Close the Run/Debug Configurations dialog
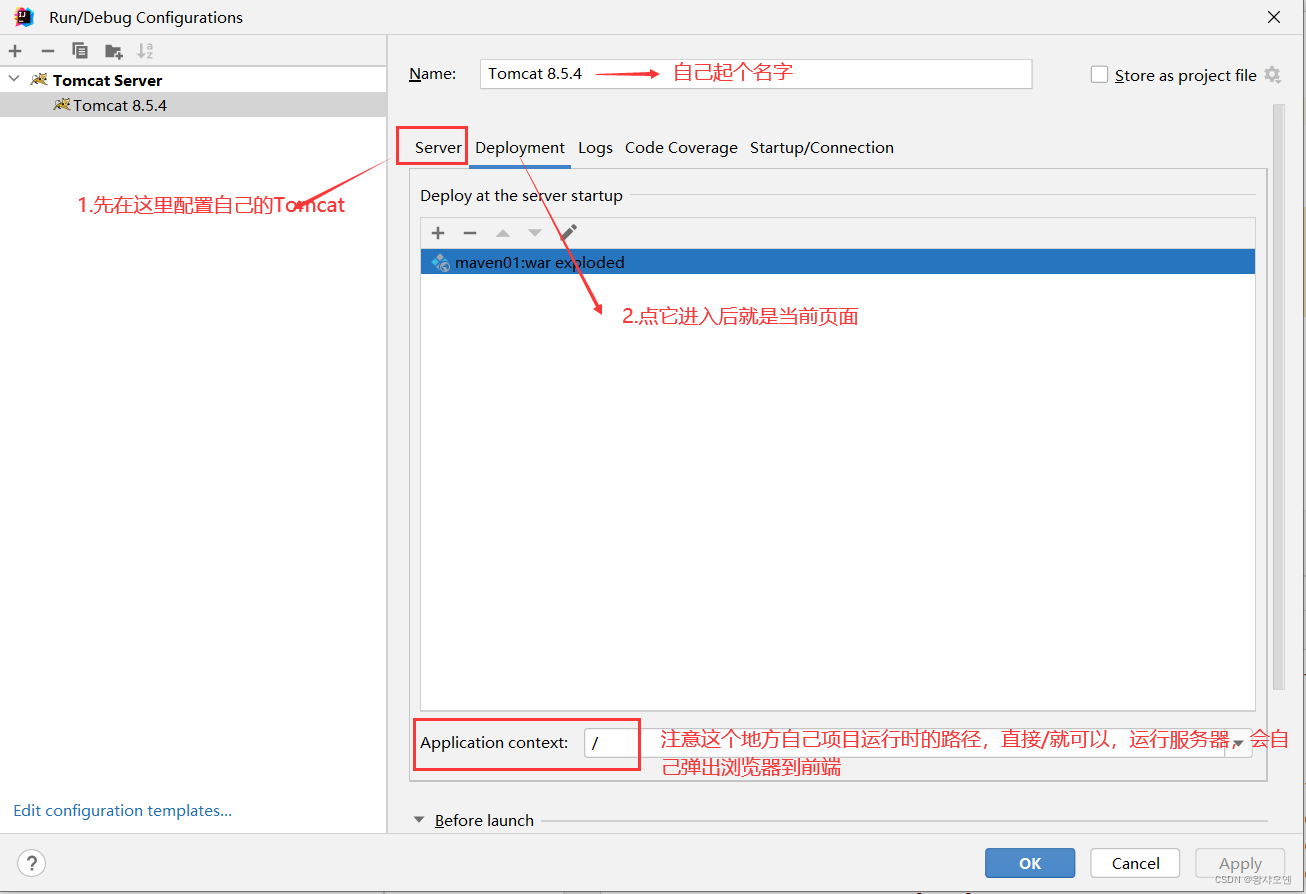This screenshot has height=894, width=1306. click(x=1274, y=17)
